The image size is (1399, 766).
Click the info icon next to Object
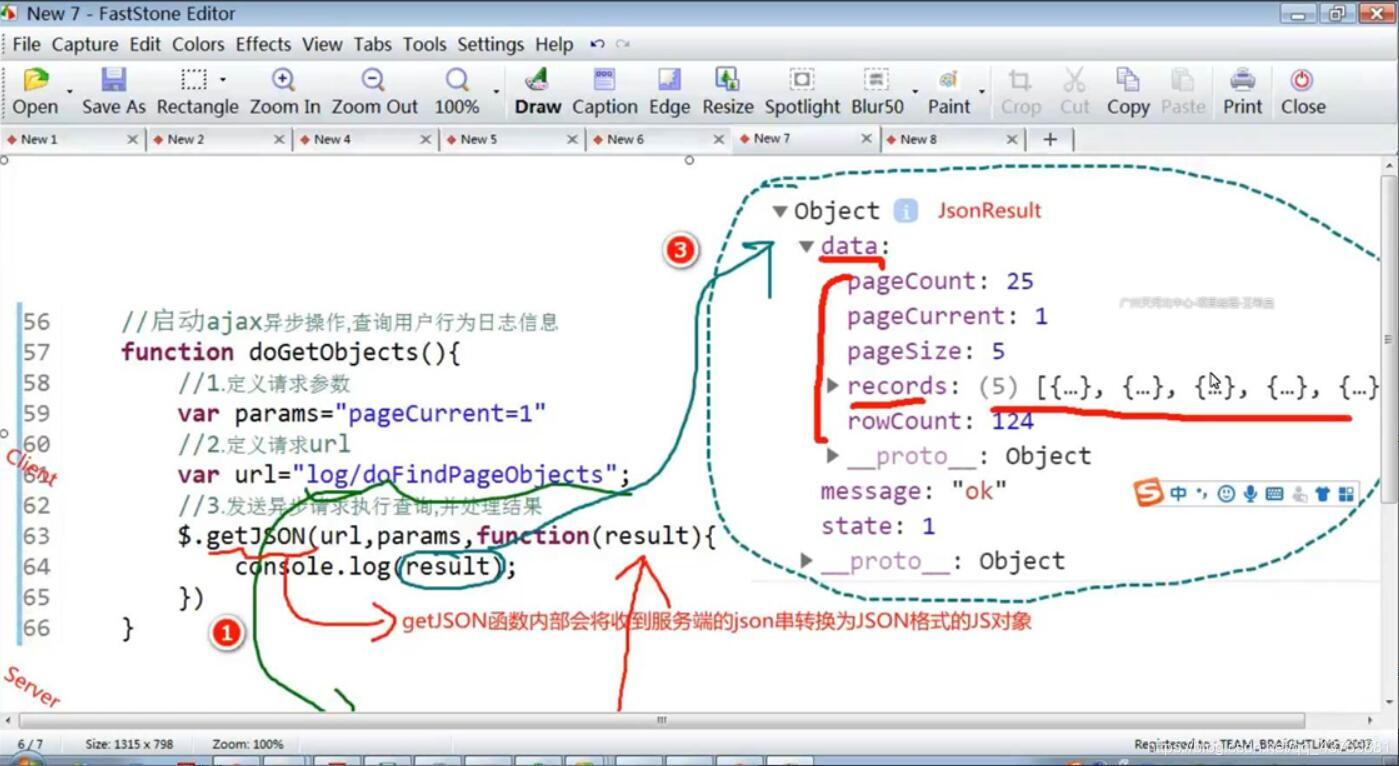pyautogui.click(x=906, y=211)
